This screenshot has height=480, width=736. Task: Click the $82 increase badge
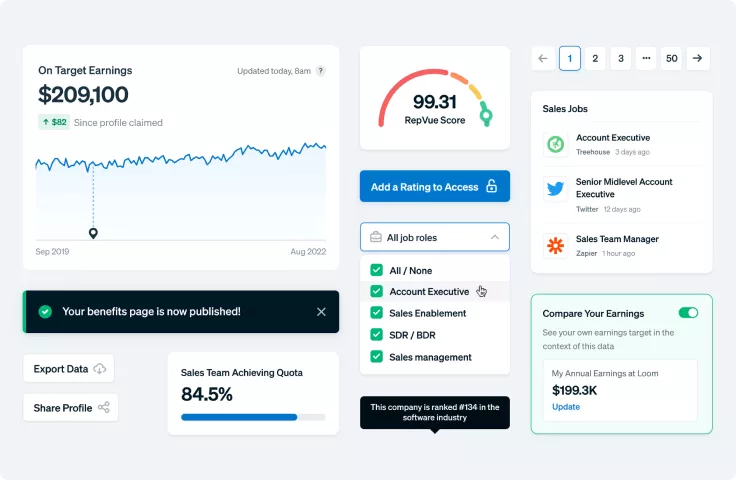point(54,122)
